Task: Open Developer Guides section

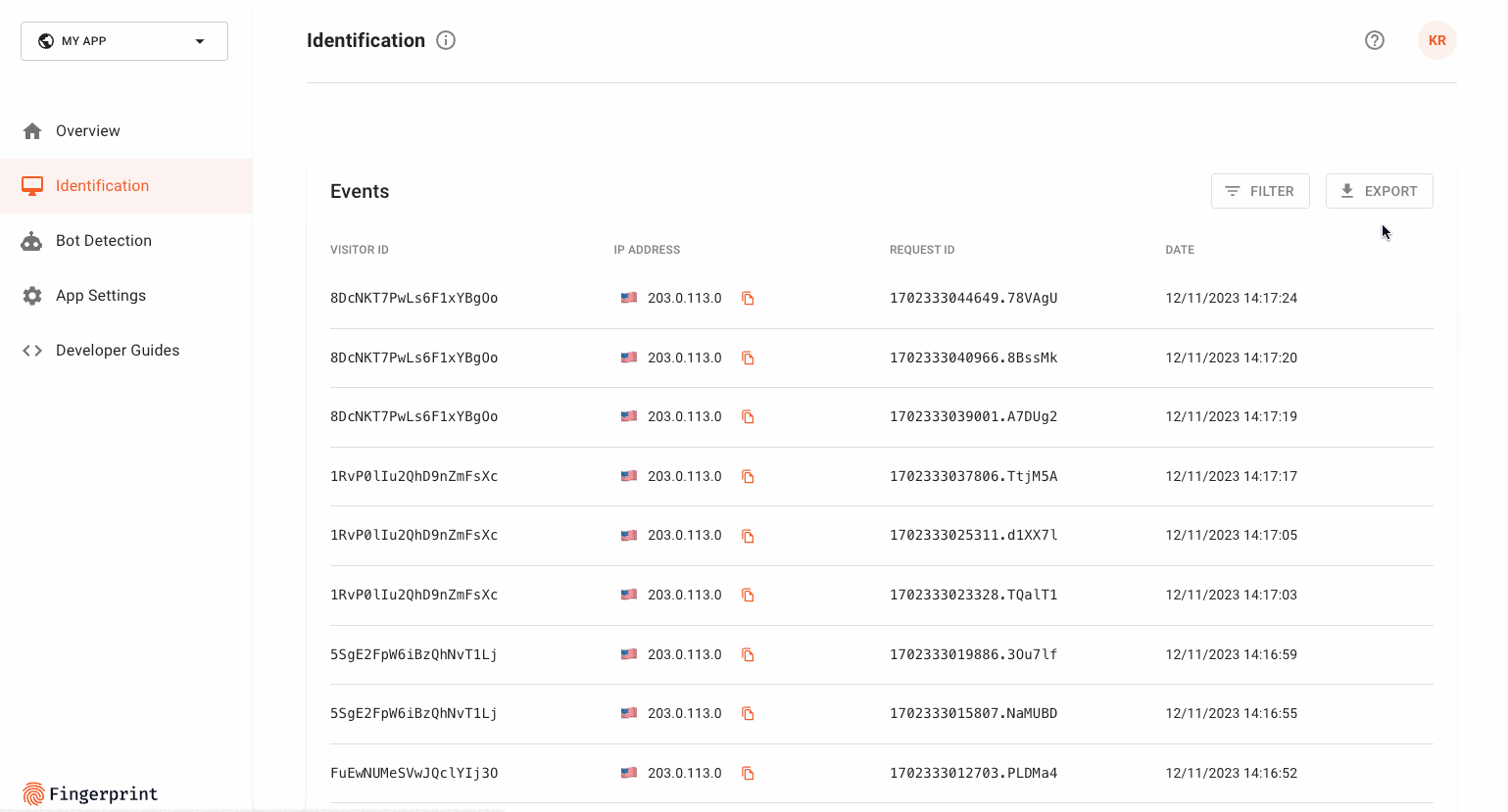Action: (117, 351)
